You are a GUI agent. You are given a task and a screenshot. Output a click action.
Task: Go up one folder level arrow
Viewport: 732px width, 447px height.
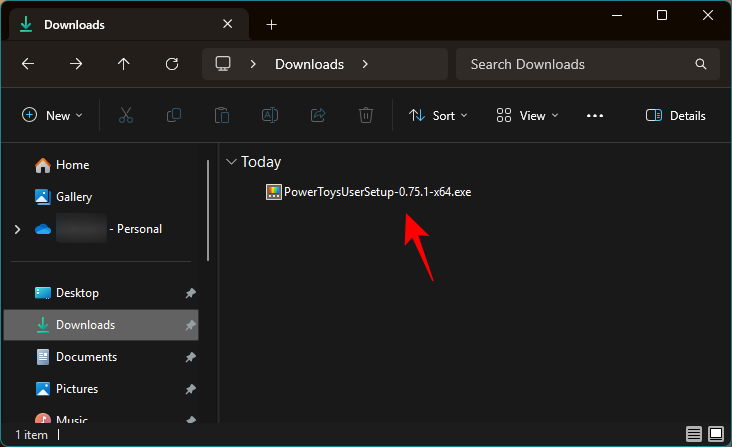tap(124, 64)
